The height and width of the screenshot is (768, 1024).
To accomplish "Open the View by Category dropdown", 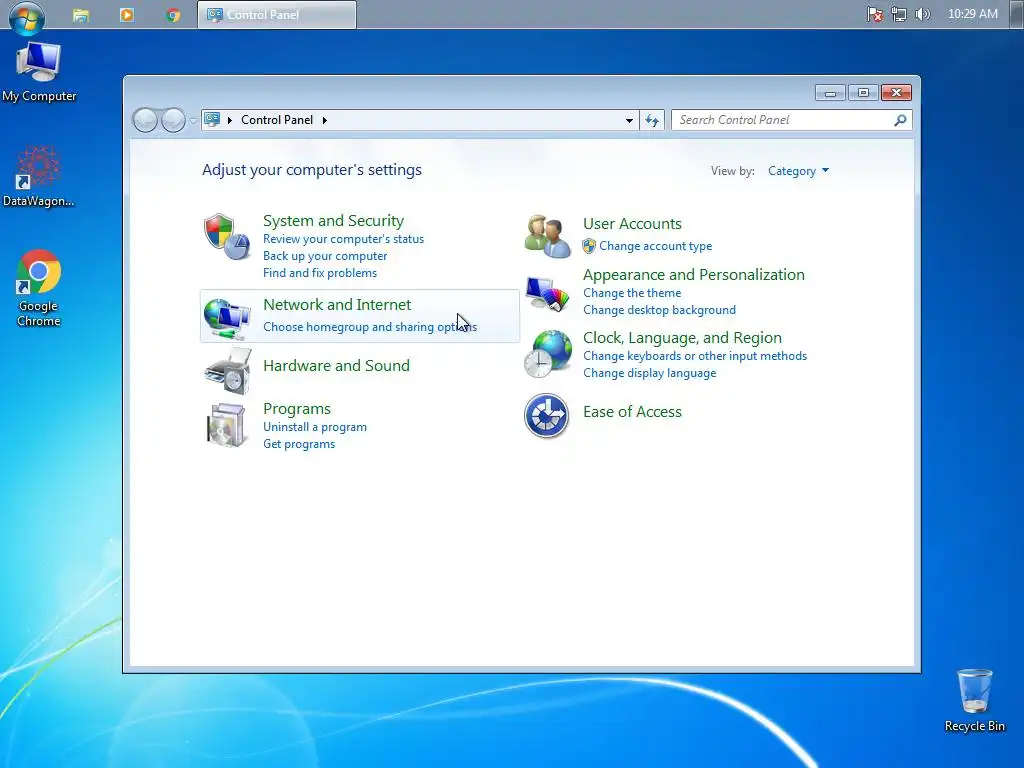I will pyautogui.click(x=798, y=171).
